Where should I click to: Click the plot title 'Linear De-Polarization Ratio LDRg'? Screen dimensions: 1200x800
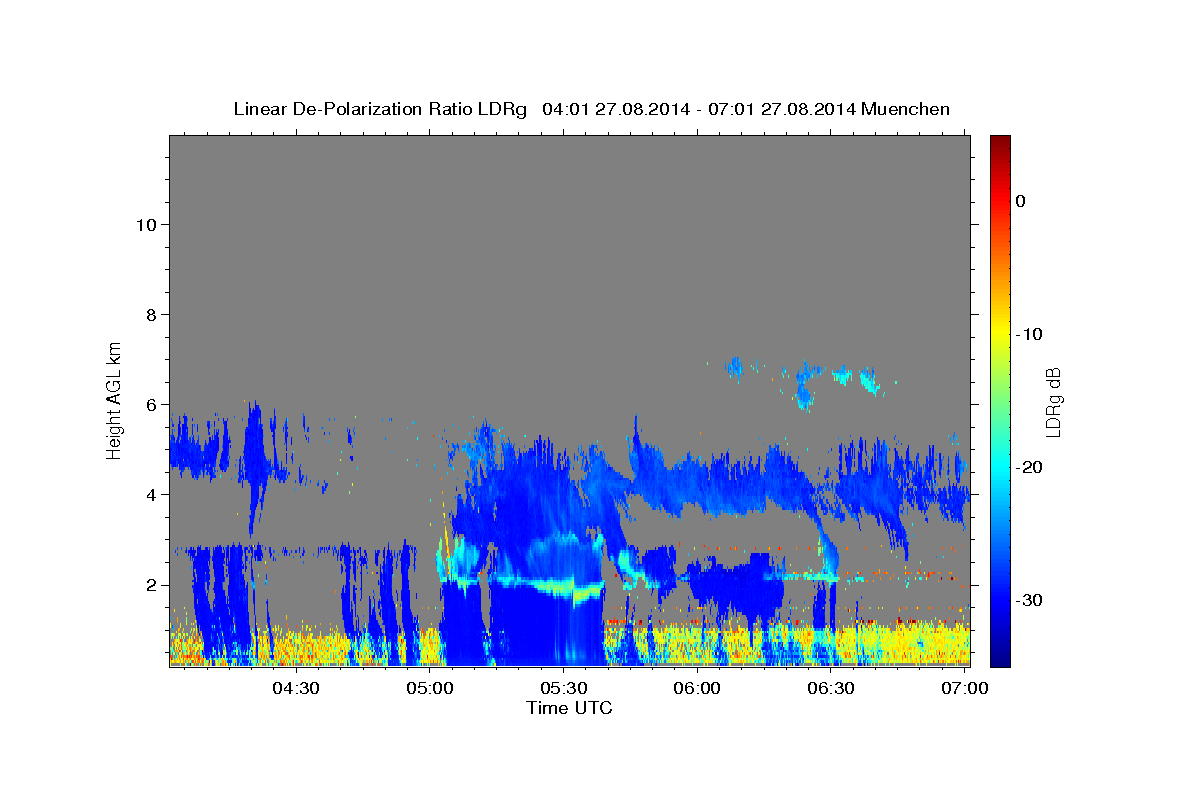coord(380,109)
